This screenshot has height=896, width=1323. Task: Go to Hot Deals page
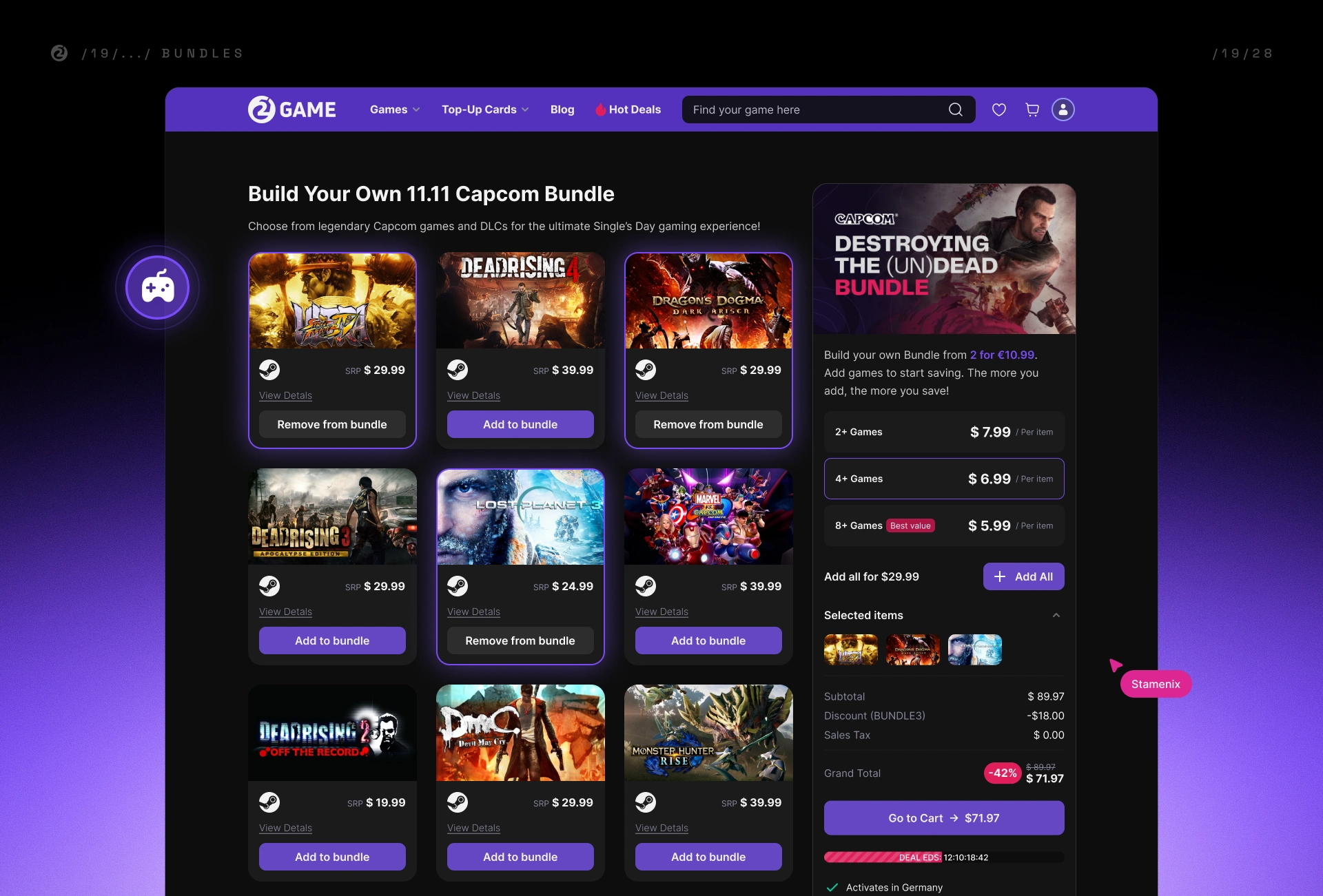[x=628, y=110]
